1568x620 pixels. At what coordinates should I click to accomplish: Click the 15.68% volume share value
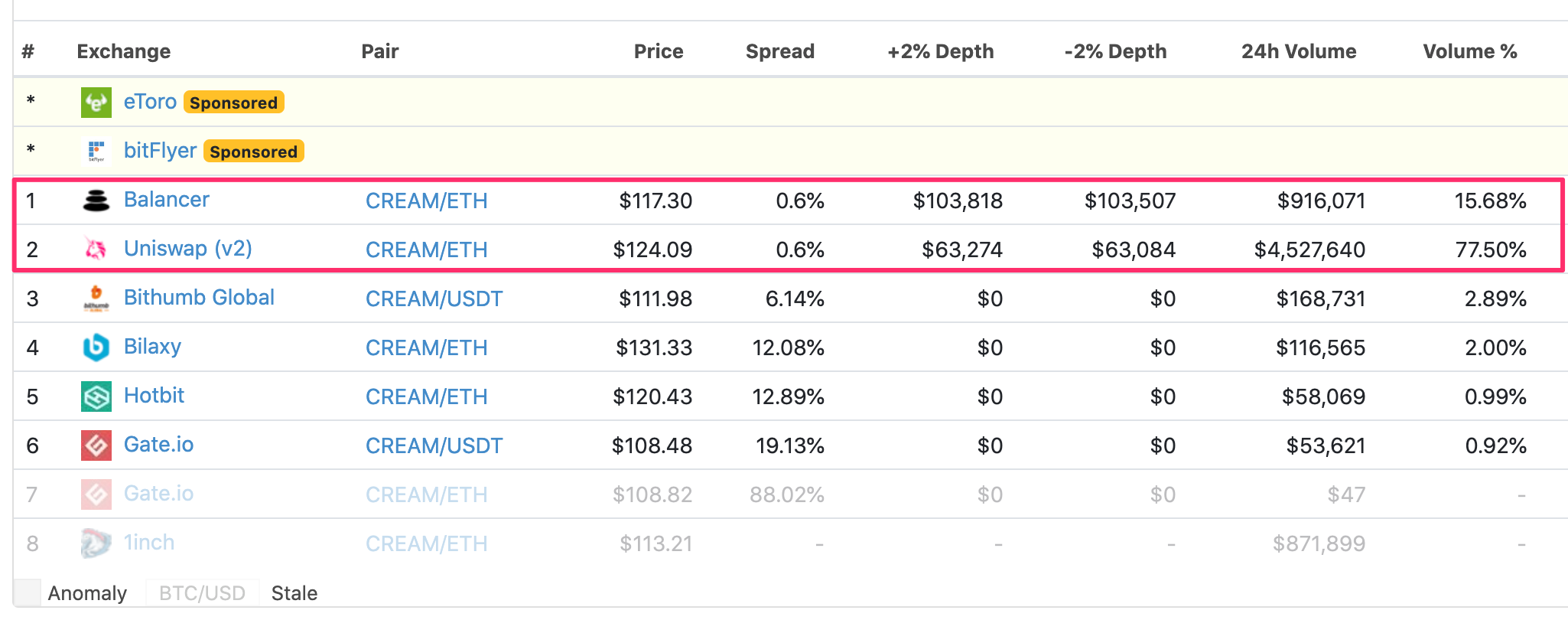click(x=1490, y=201)
